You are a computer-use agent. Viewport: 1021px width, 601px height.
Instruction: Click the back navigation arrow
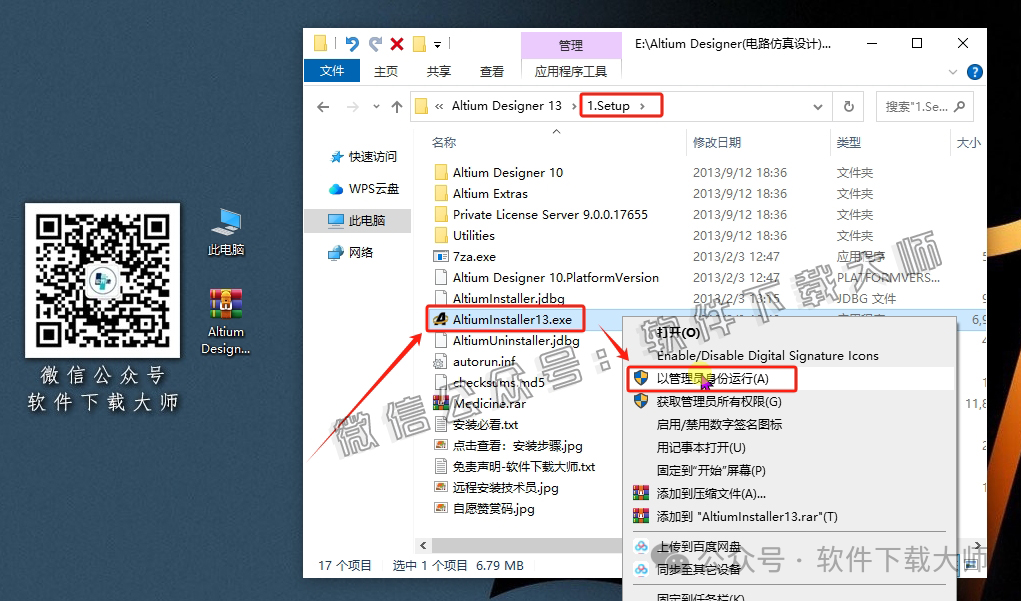(322, 105)
